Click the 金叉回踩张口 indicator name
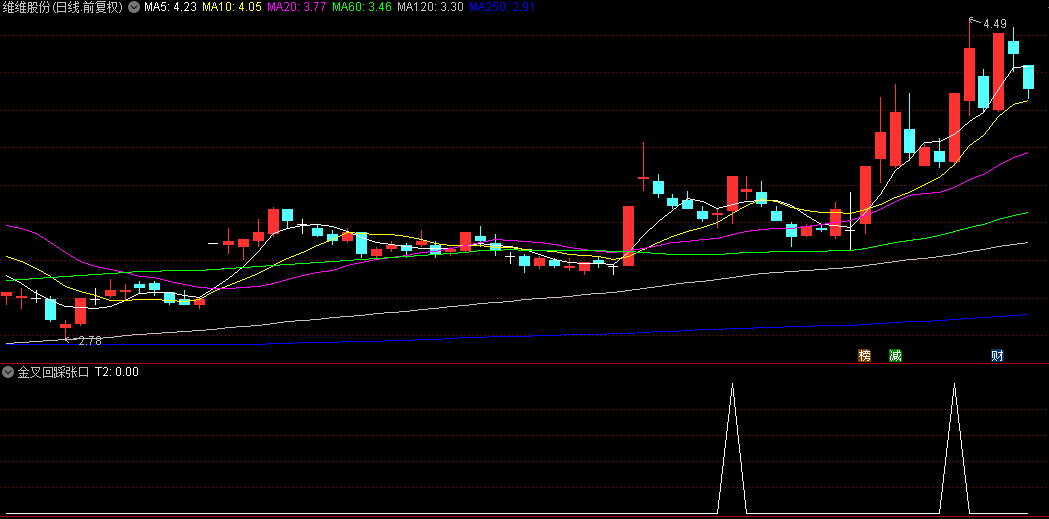The image size is (1049, 519). tap(53, 373)
